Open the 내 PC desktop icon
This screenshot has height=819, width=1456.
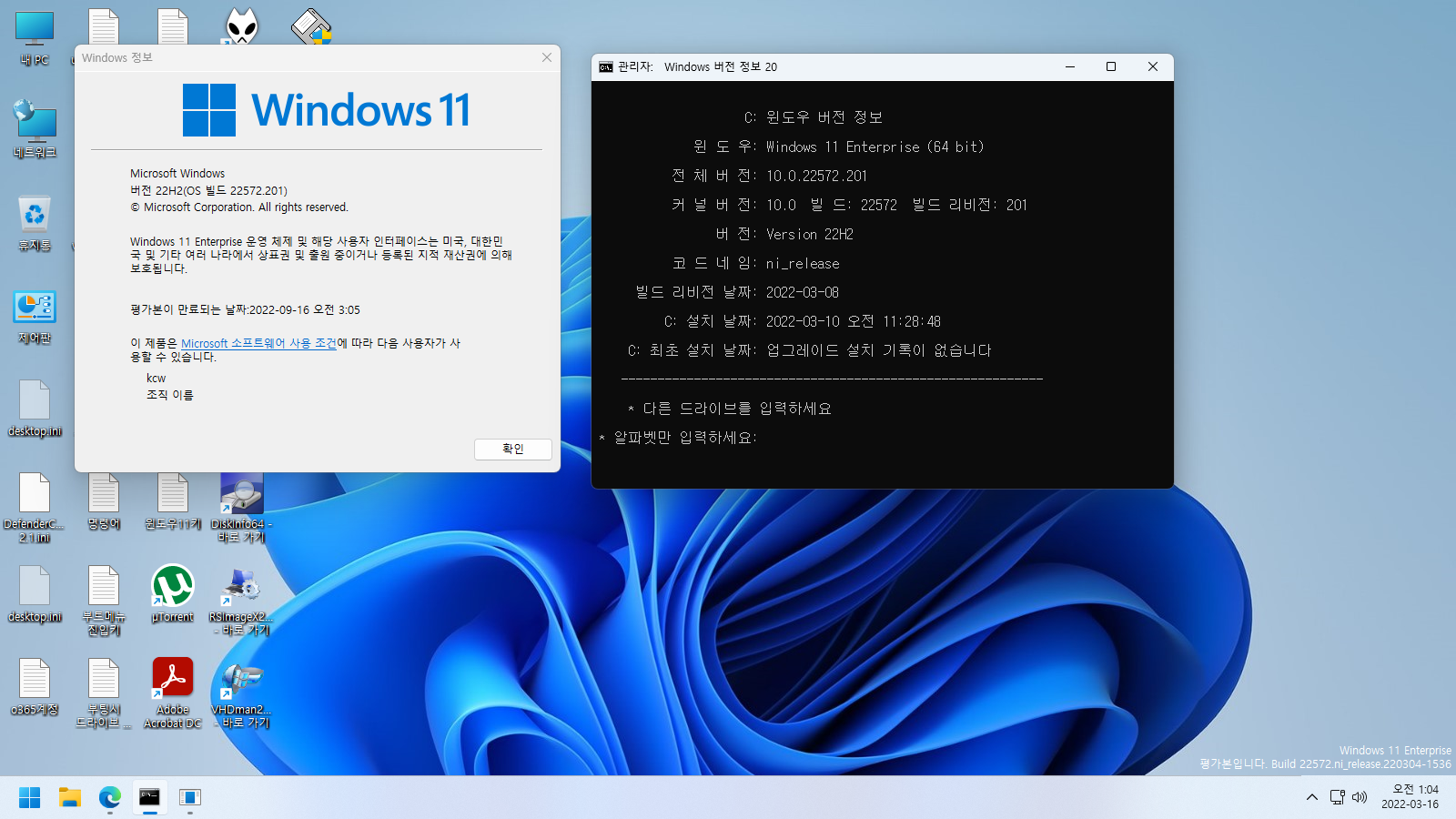(x=35, y=38)
